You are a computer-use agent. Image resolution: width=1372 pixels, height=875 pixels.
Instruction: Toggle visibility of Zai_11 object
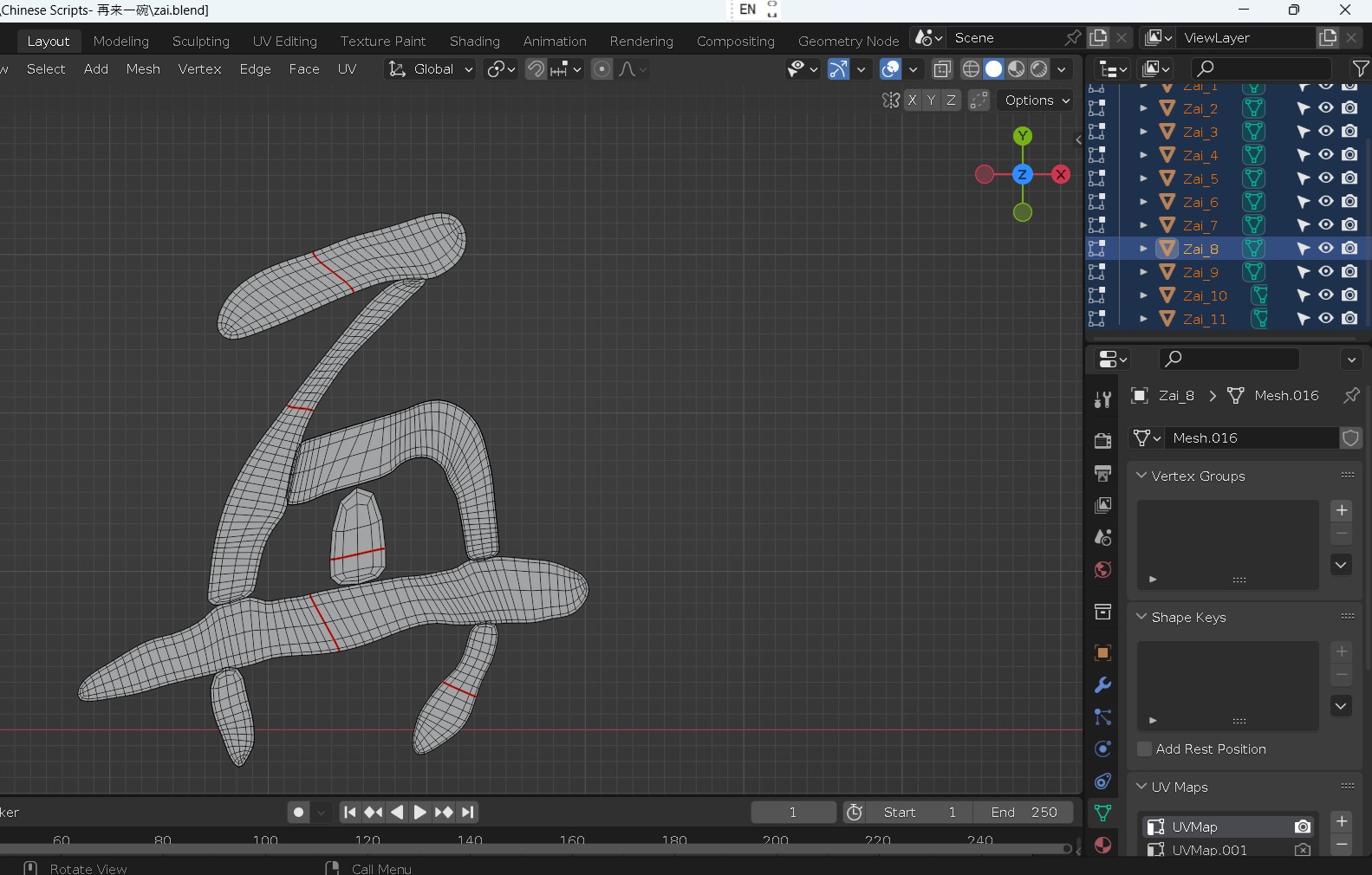pos(1326,319)
